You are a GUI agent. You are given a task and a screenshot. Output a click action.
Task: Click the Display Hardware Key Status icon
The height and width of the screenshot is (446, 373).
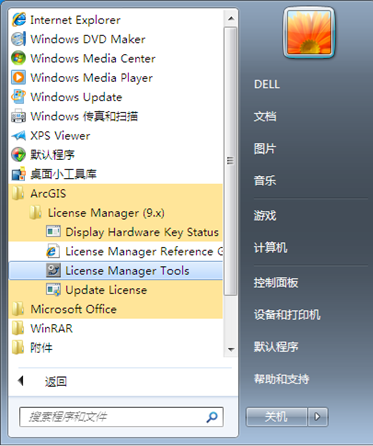[x=53, y=231]
